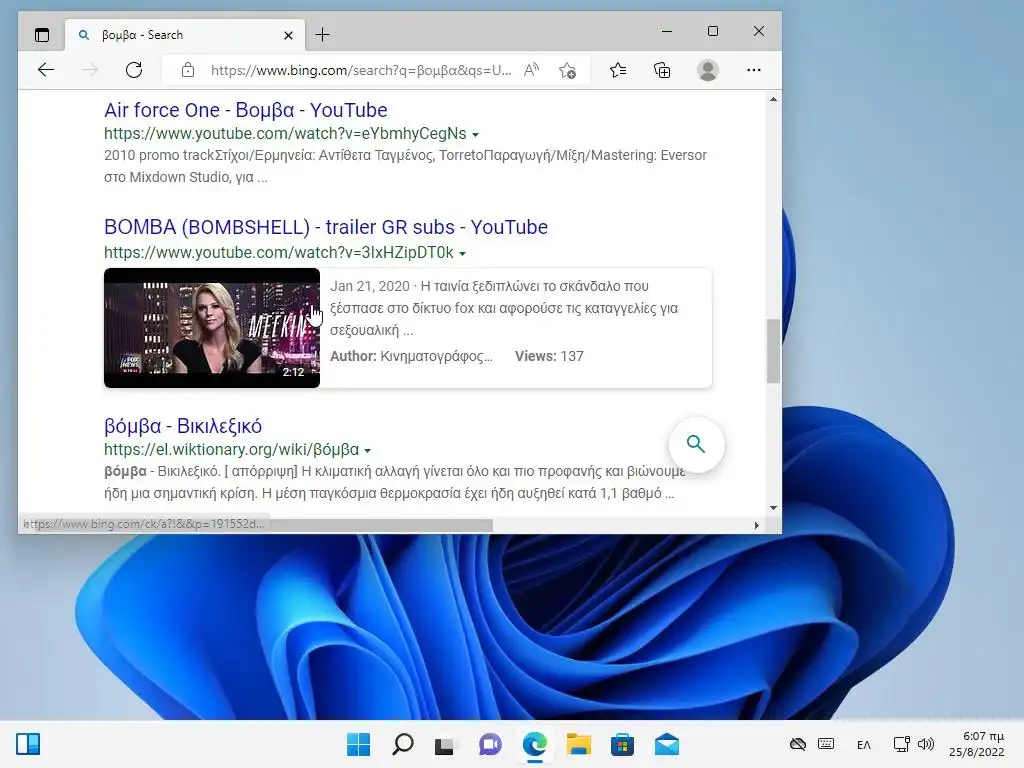
Task: Open Mail app from taskbar
Action: coord(667,744)
